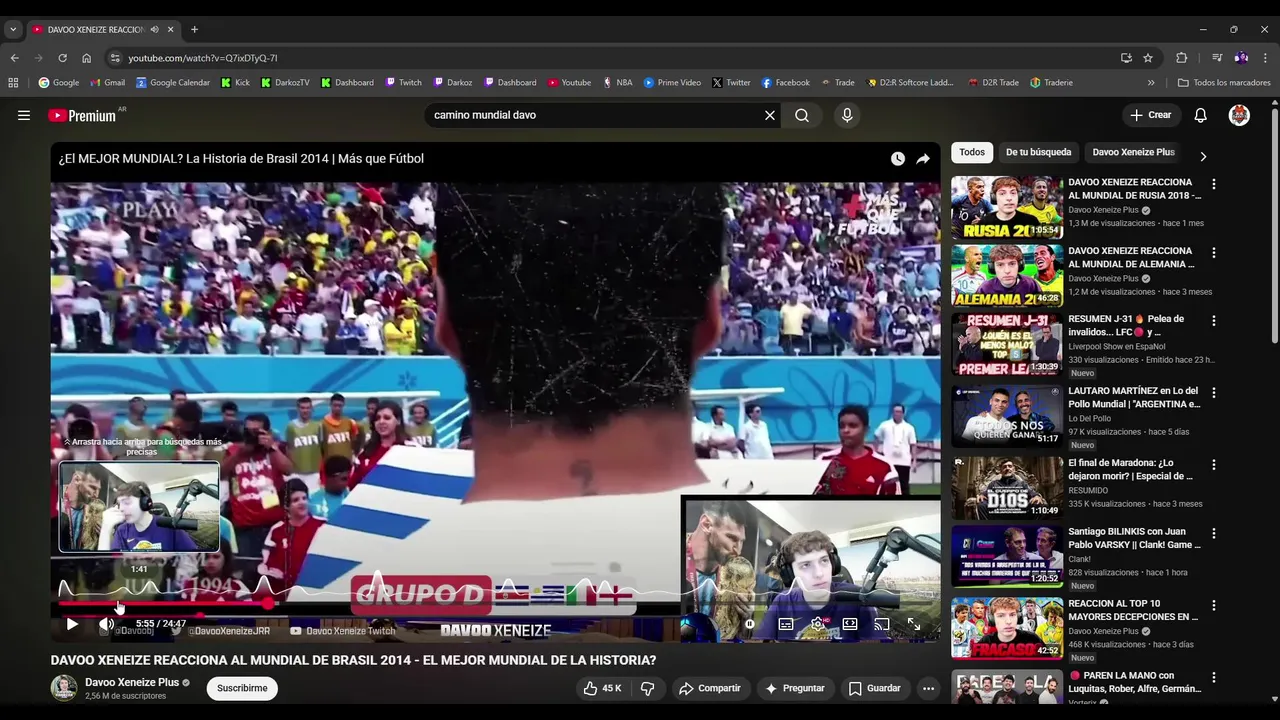The height and width of the screenshot is (720, 1280).
Task: Open options for RESUMEN J-31 video
Action: click(1214, 321)
